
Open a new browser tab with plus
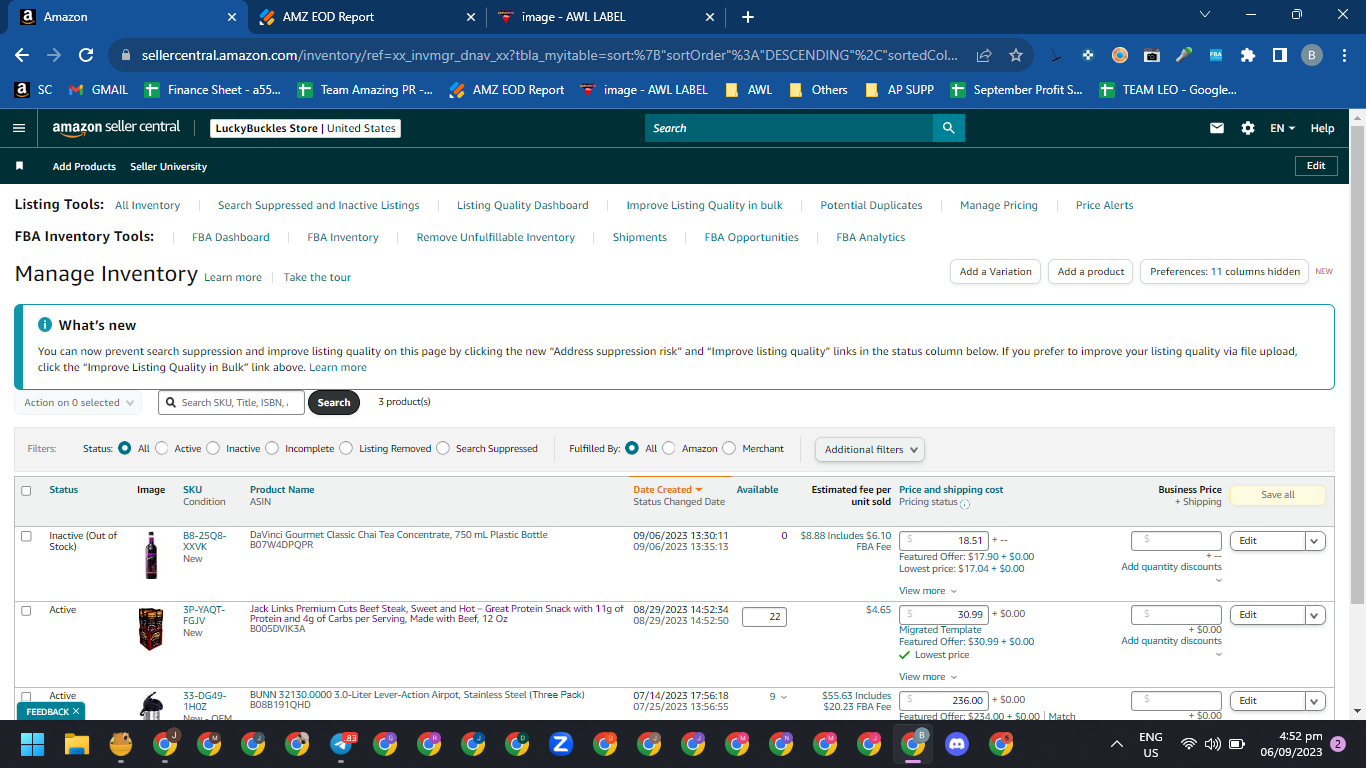click(x=748, y=17)
